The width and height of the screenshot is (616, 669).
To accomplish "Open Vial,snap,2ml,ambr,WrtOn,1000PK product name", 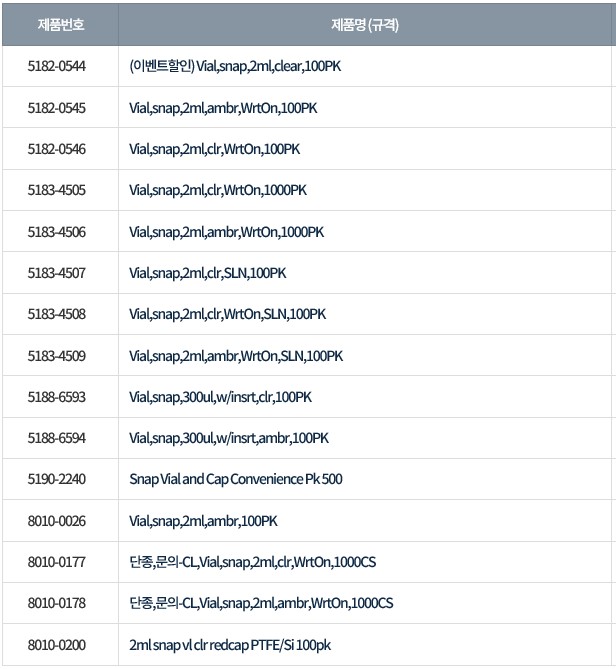I will tap(226, 232).
